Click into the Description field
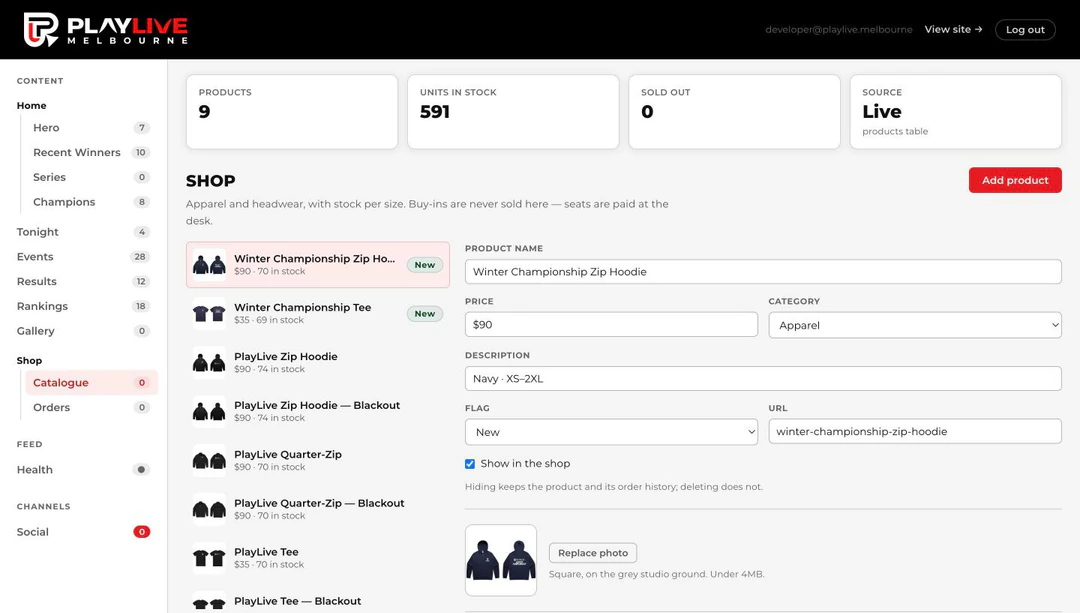Viewport: 1080px width, 613px height. pyautogui.click(x=763, y=379)
